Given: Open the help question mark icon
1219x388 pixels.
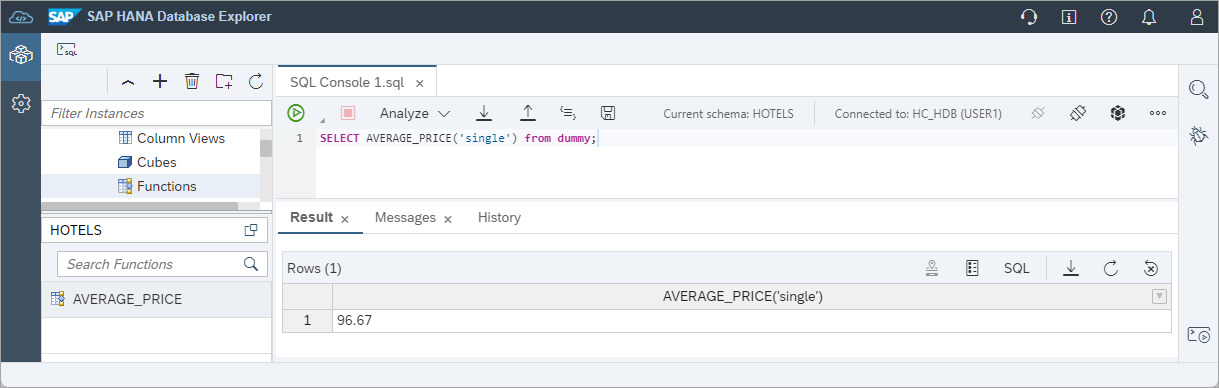Looking at the screenshot, I should 1108,17.
